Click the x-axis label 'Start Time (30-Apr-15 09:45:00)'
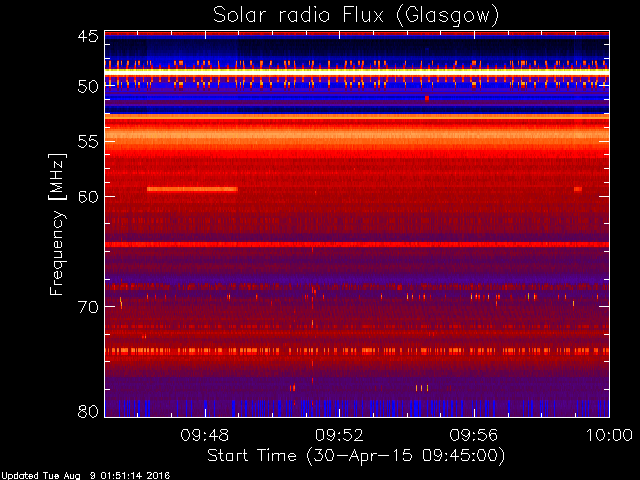 click(356, 455)
